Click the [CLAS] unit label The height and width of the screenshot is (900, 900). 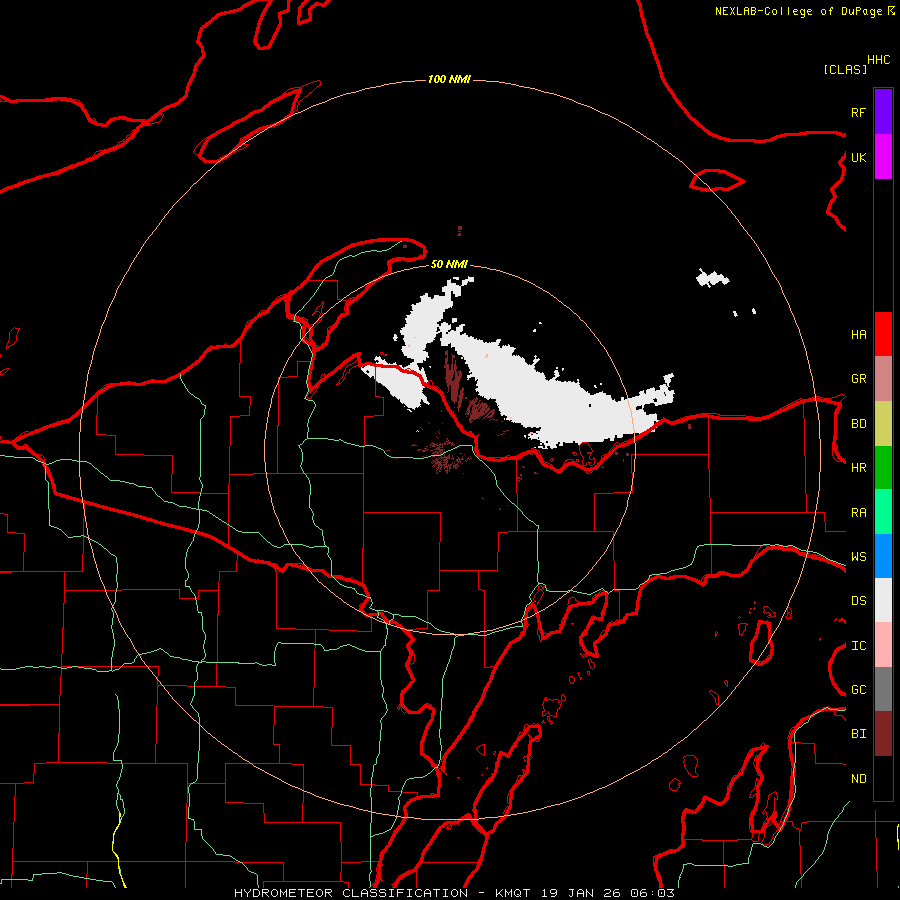tap(845, 69)
